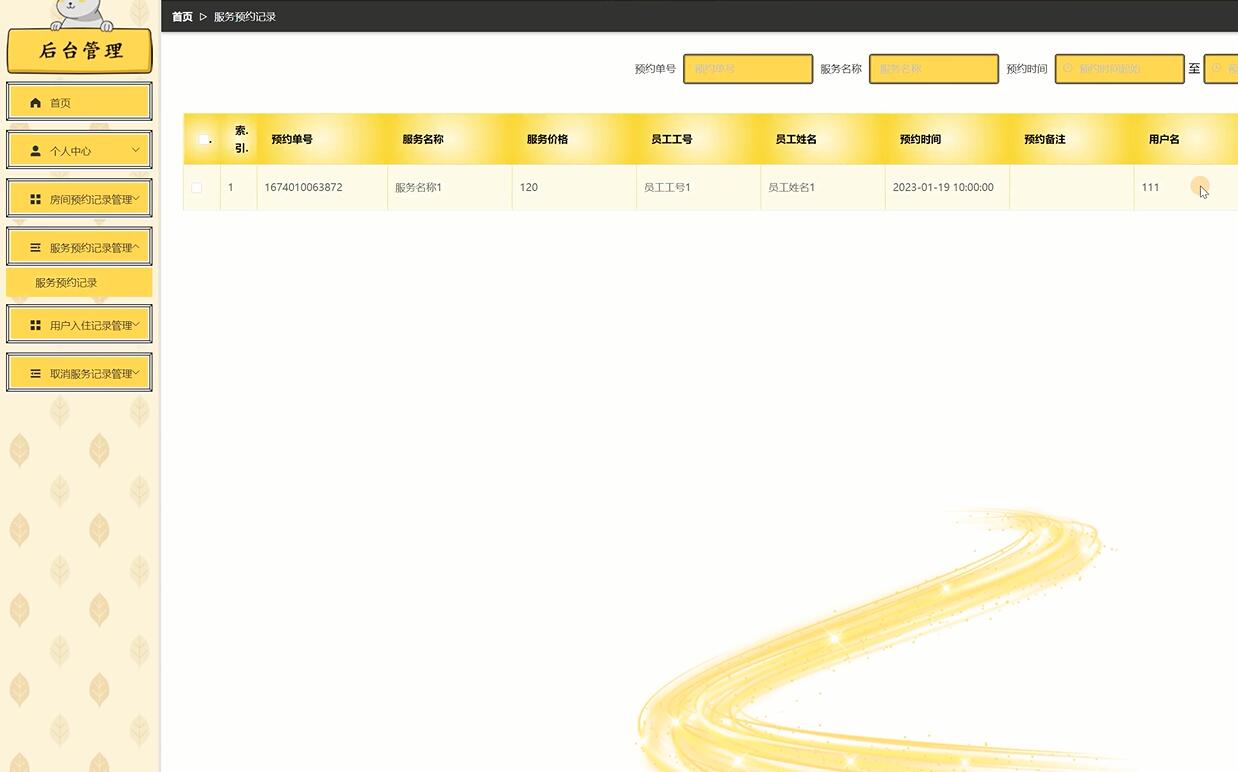Click the list icon beside 取消服务记录管理
1238x772 pixels.
tap(36, 373)
